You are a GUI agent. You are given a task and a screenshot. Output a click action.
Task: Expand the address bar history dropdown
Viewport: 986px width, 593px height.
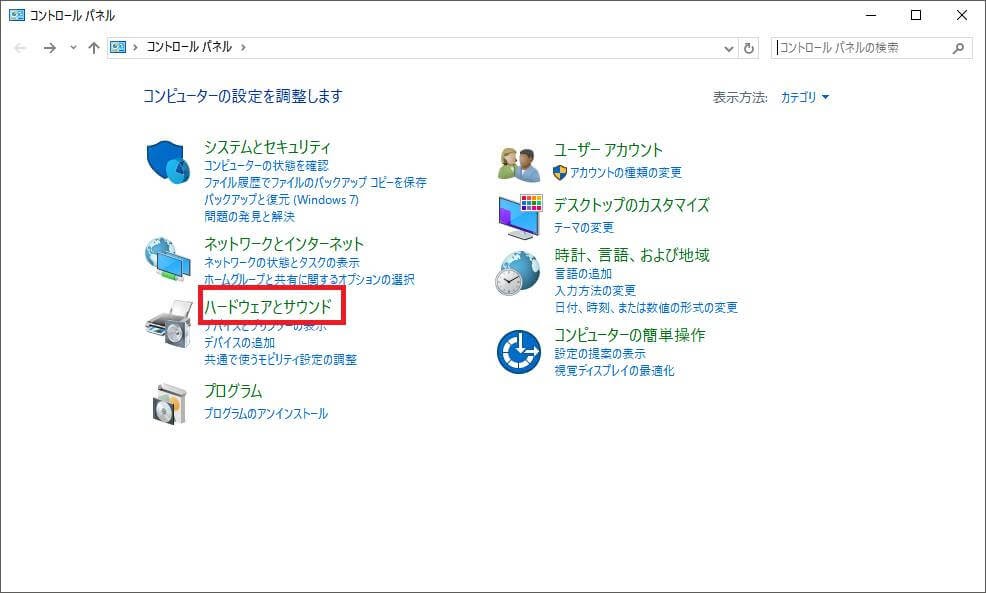[728, 48]
